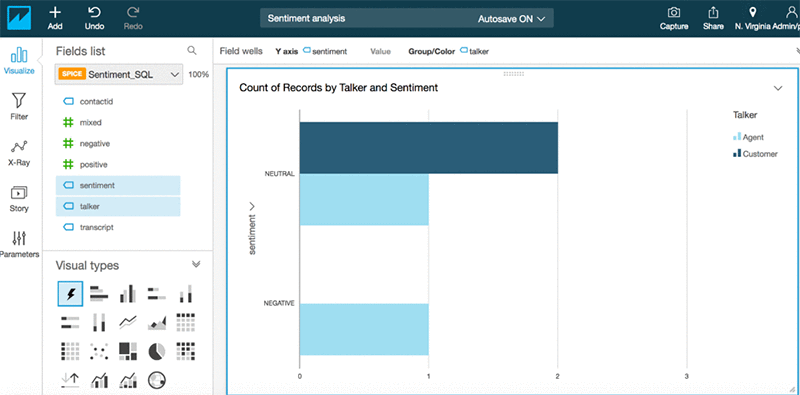Screen dimensions: 800x395
Task: Select the table visual type
Action: [x=70, y=351]
